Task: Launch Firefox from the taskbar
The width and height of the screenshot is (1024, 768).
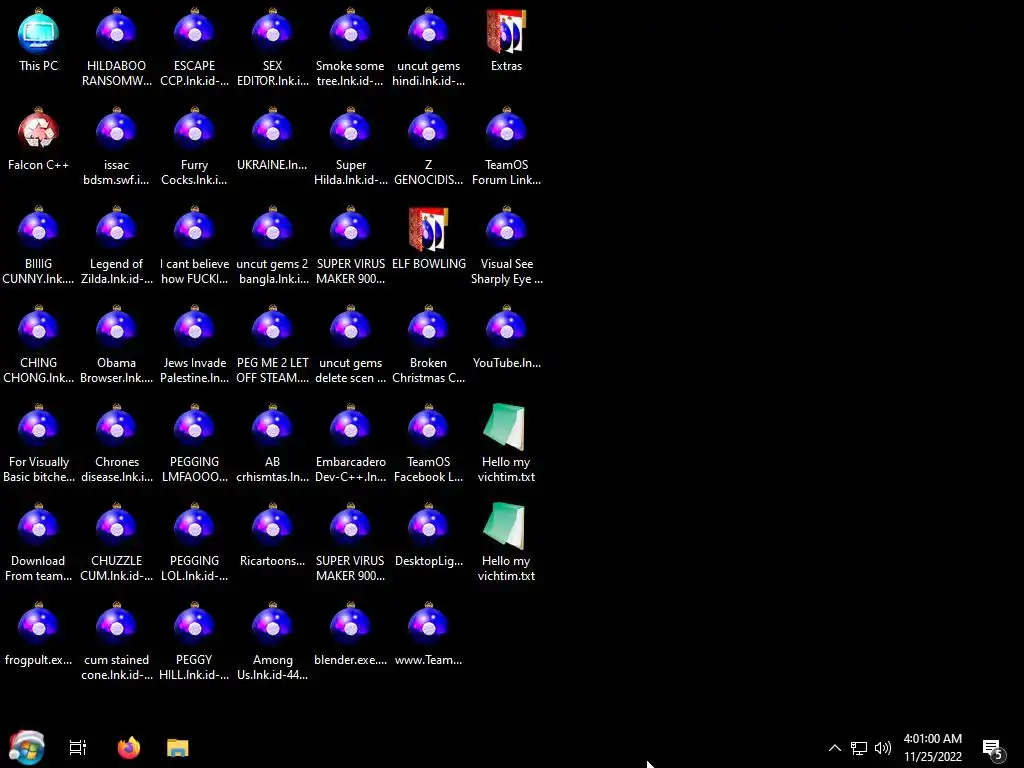Action: tap(129, 748)
